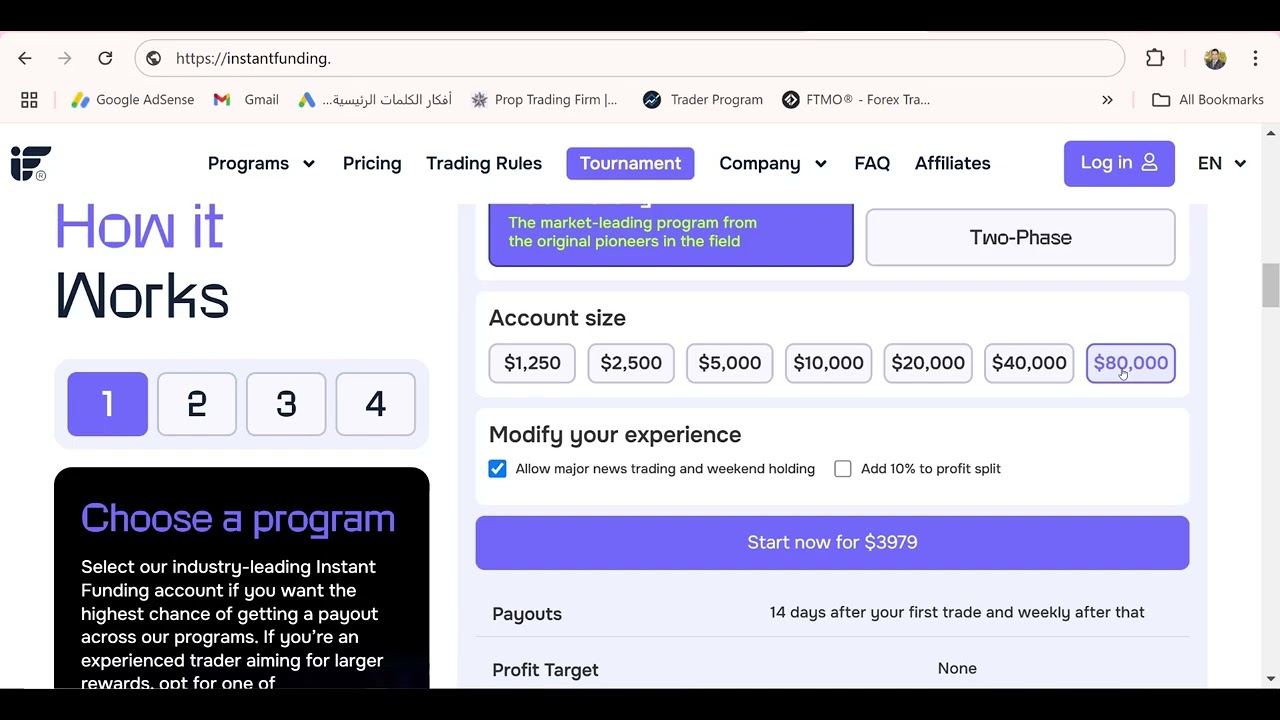Choose the $20,000 account size
The width and height of the screenshot is (1280, 720).
coord(928,363)
